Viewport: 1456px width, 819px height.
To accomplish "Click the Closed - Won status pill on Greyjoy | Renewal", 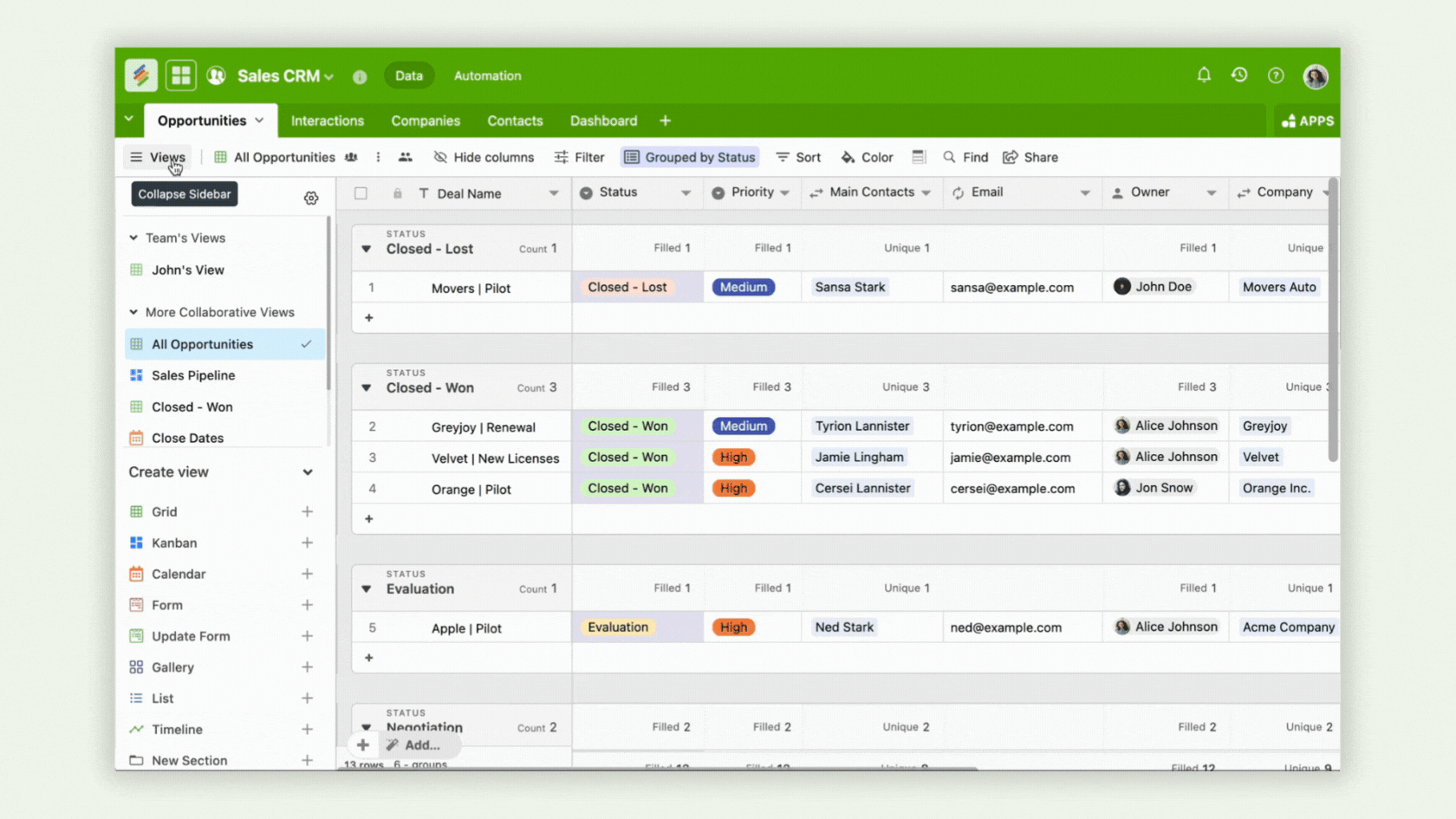I will 627,426.
